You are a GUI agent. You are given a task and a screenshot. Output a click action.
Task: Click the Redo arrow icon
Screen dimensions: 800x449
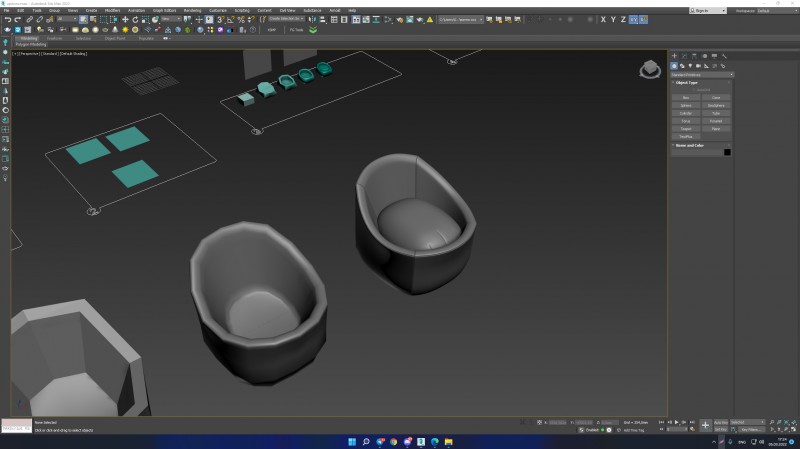pos(17,20)
